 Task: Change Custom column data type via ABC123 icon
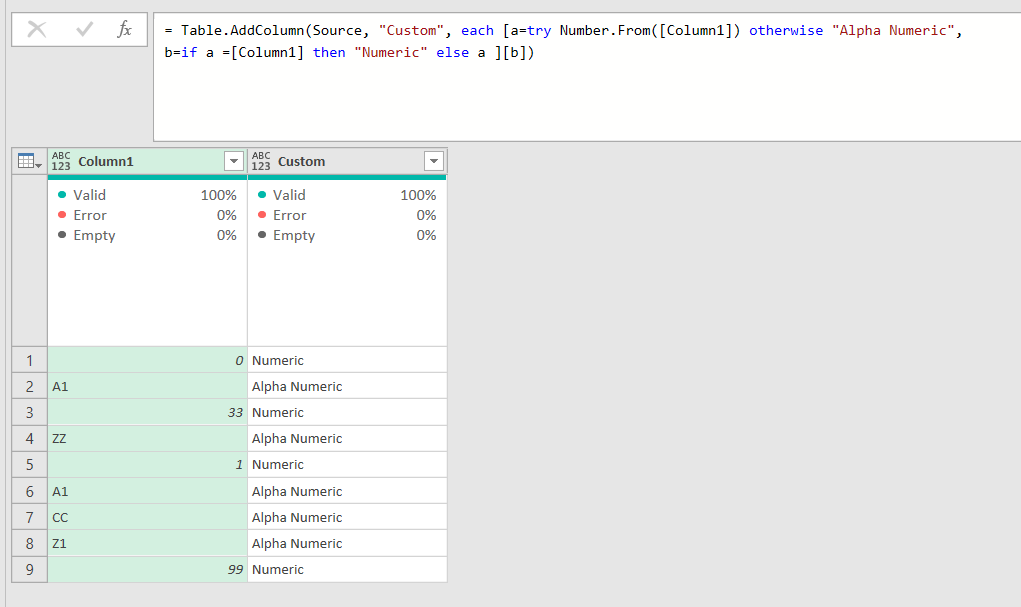260,161
